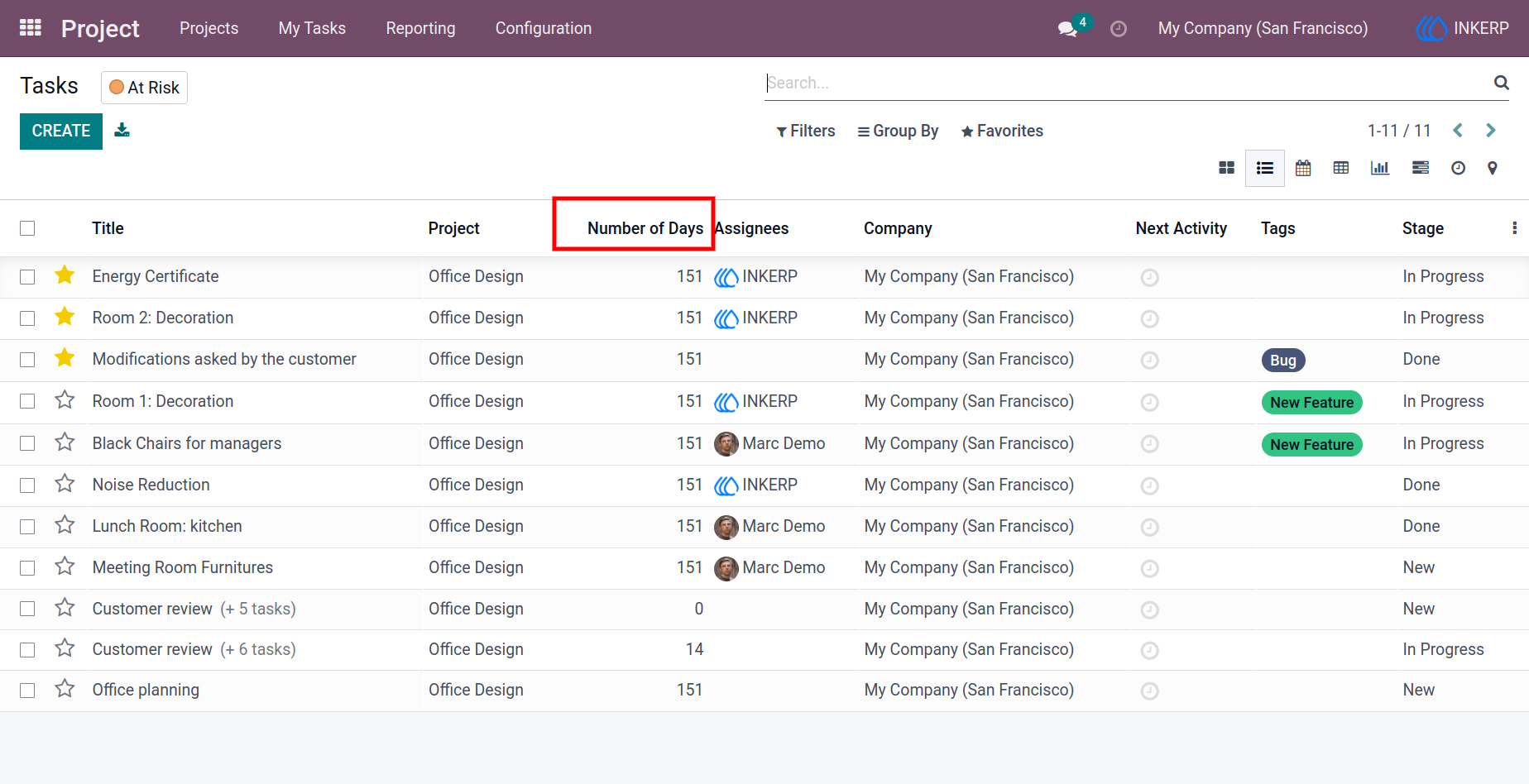The width and height of the screenshot is (1529, 784).
Task: Open the My Company (San Francisco) switcher
Action: [x=1263, y=28]
